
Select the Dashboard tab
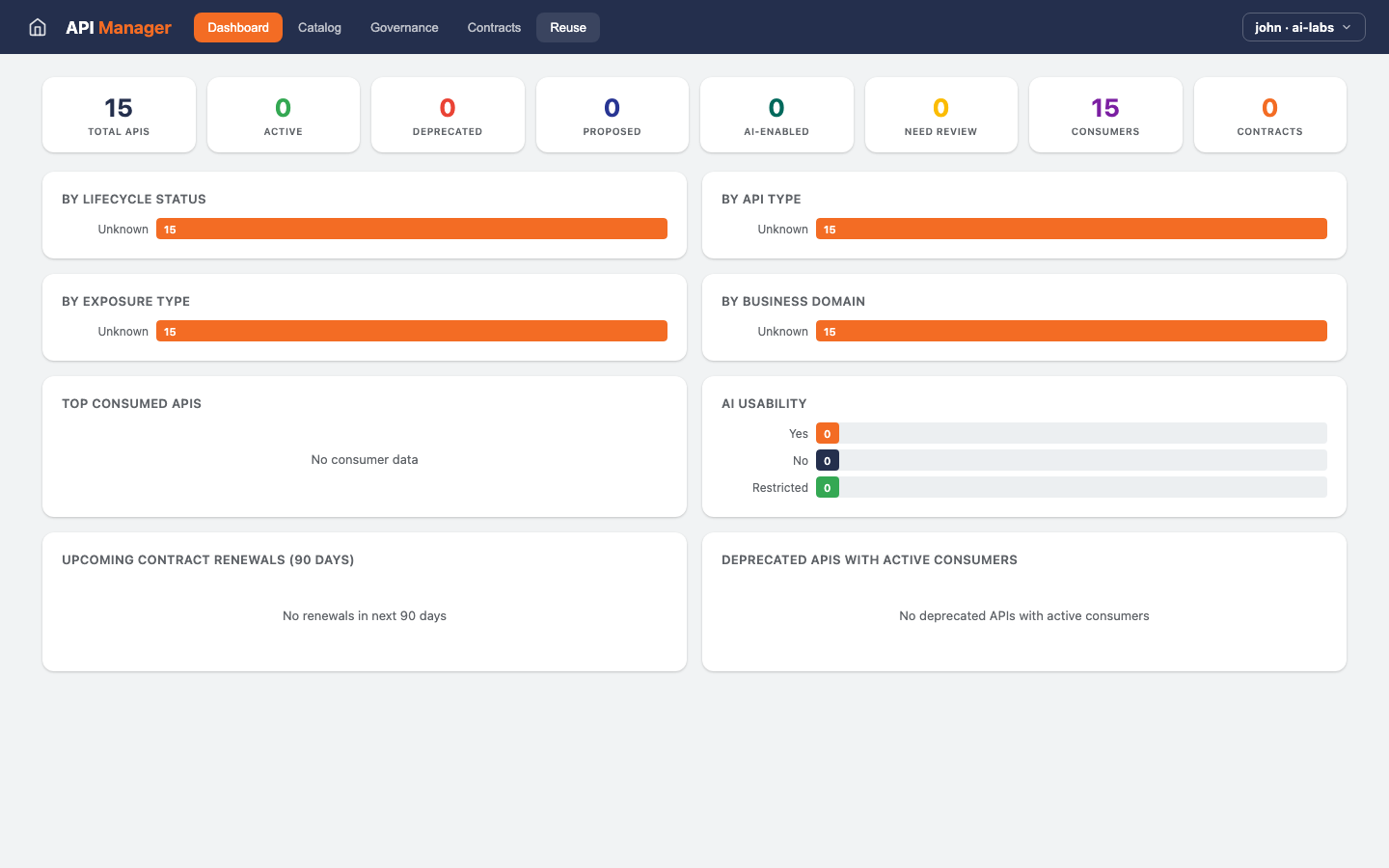[237, 28]
